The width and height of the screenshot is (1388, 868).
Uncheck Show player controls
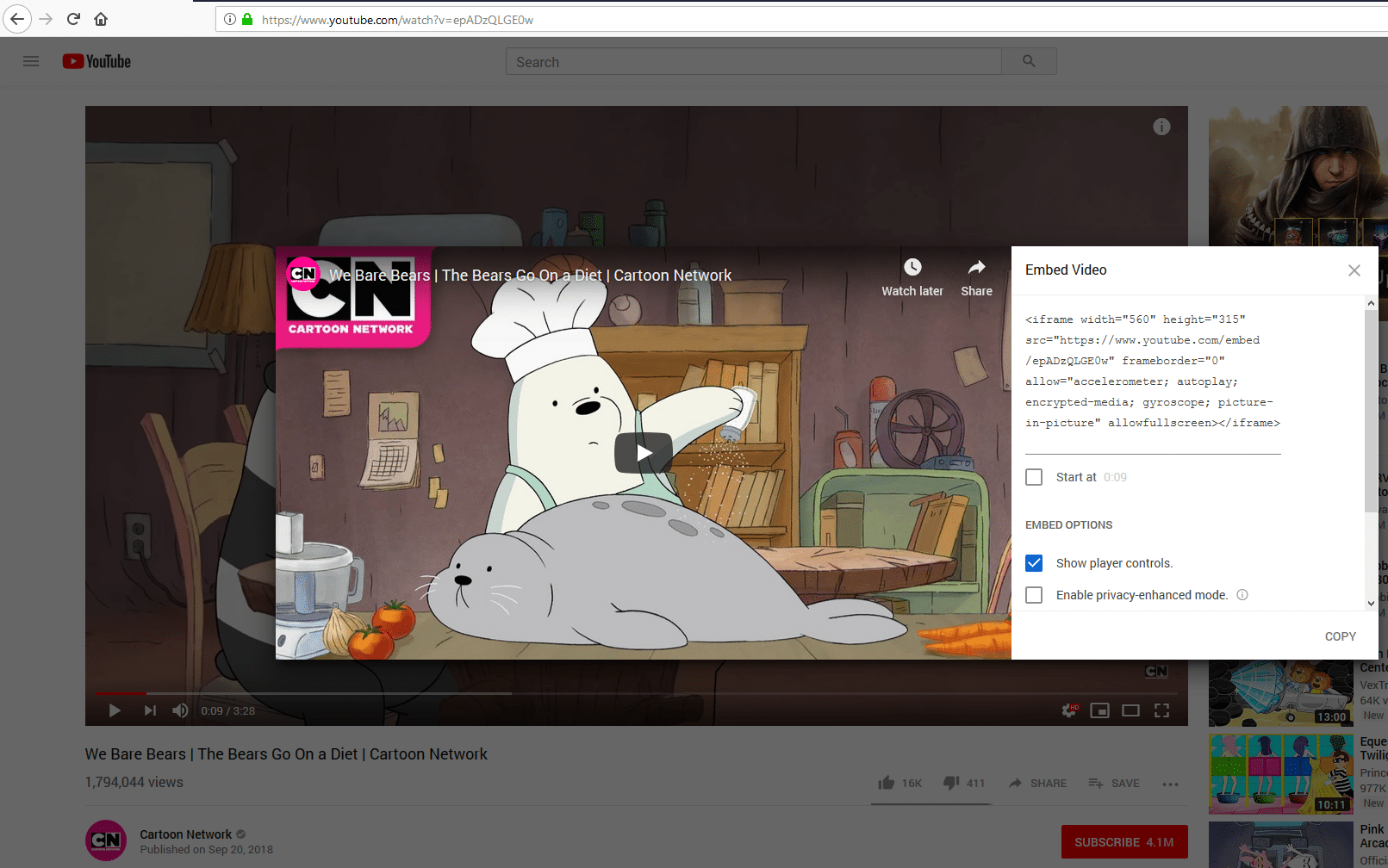[1034, 563]
